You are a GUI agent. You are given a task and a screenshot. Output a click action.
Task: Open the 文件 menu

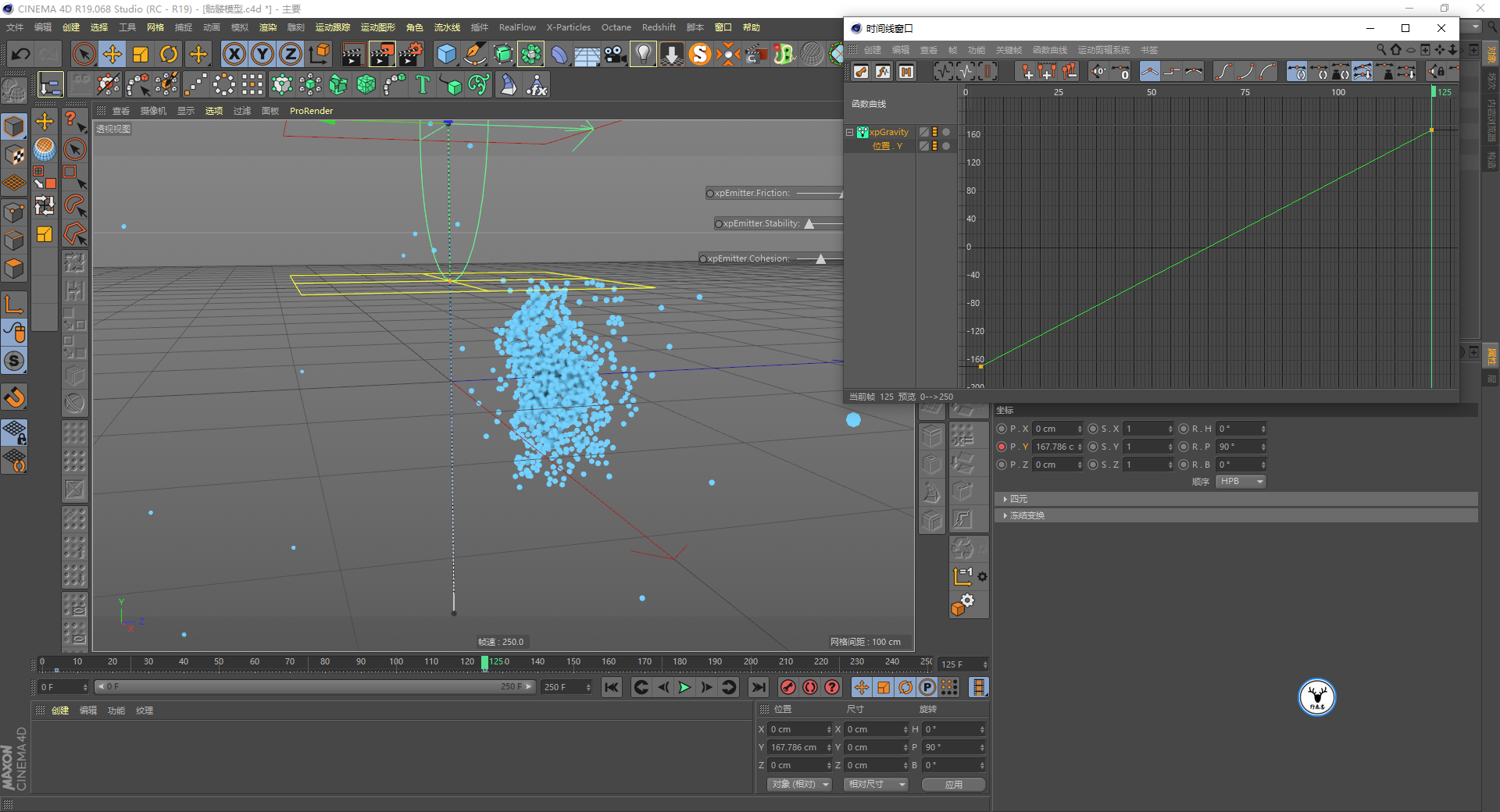[x=15, y=27]
